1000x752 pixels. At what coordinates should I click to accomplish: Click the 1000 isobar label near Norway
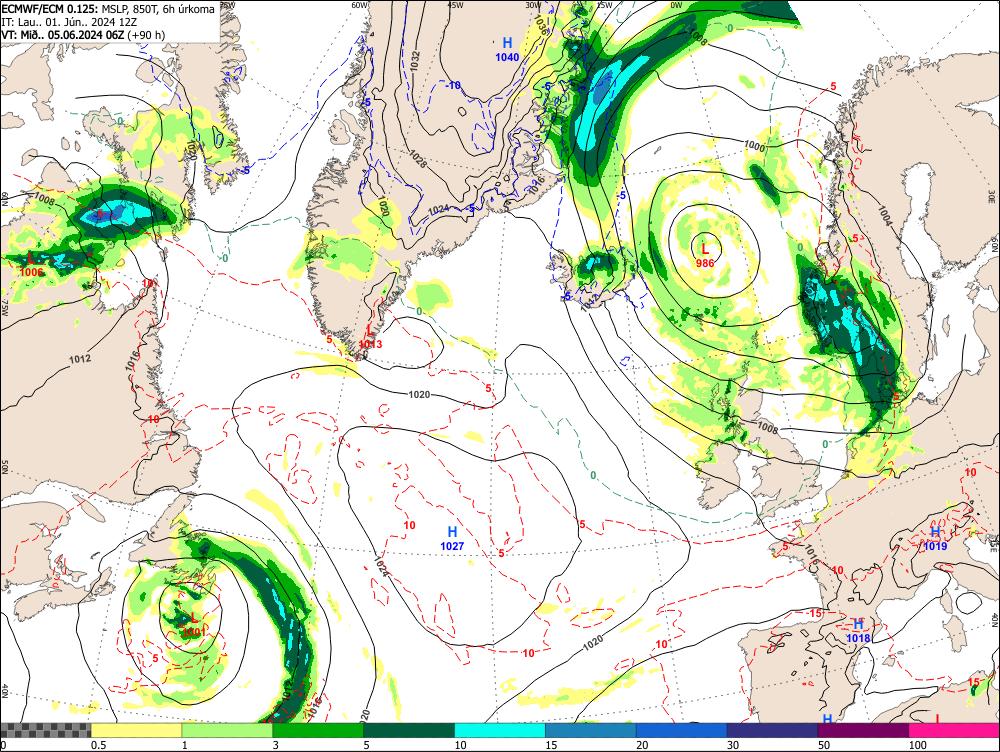[754, 146]
